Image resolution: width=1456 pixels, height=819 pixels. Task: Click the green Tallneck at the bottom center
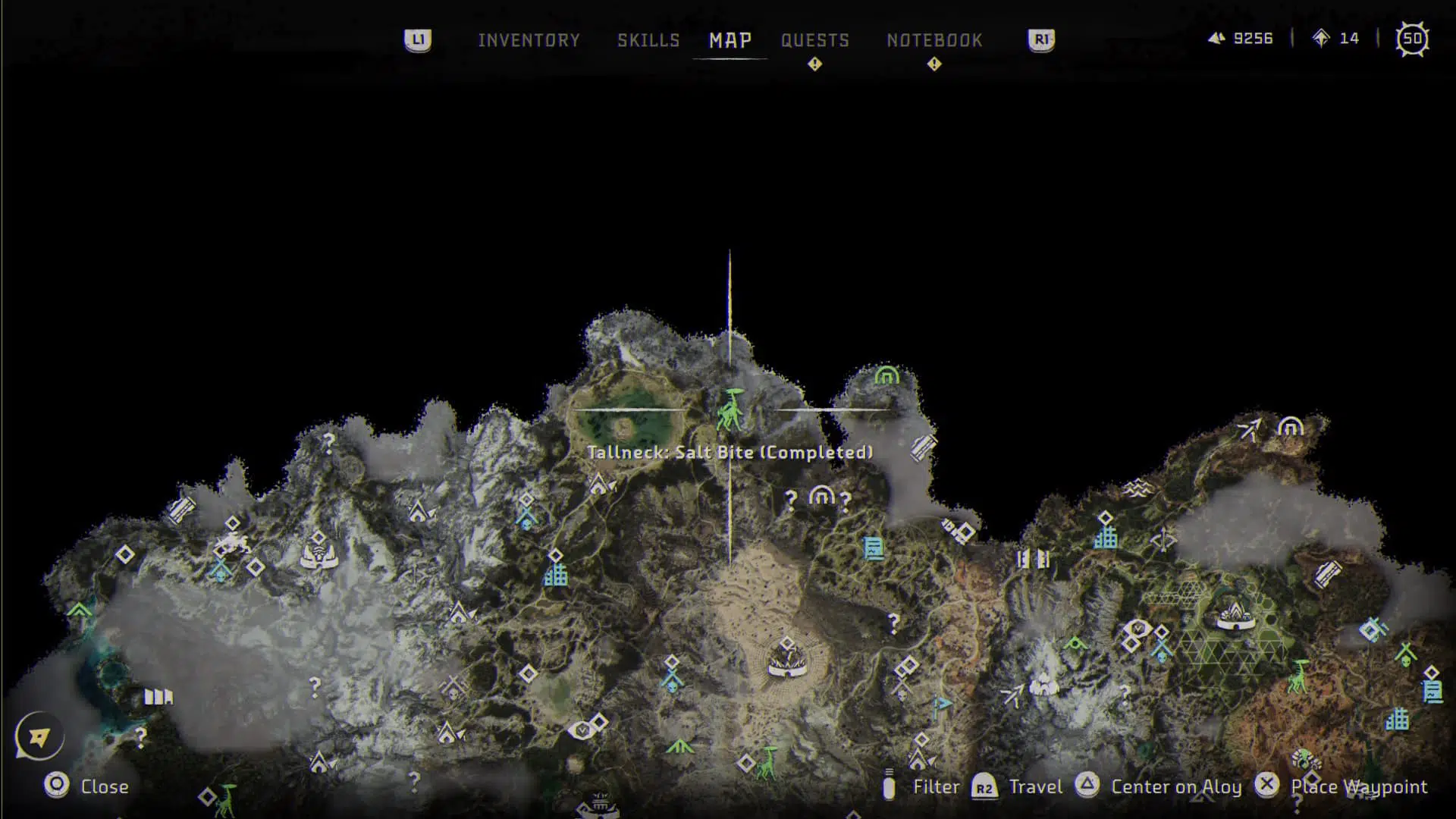768,763
